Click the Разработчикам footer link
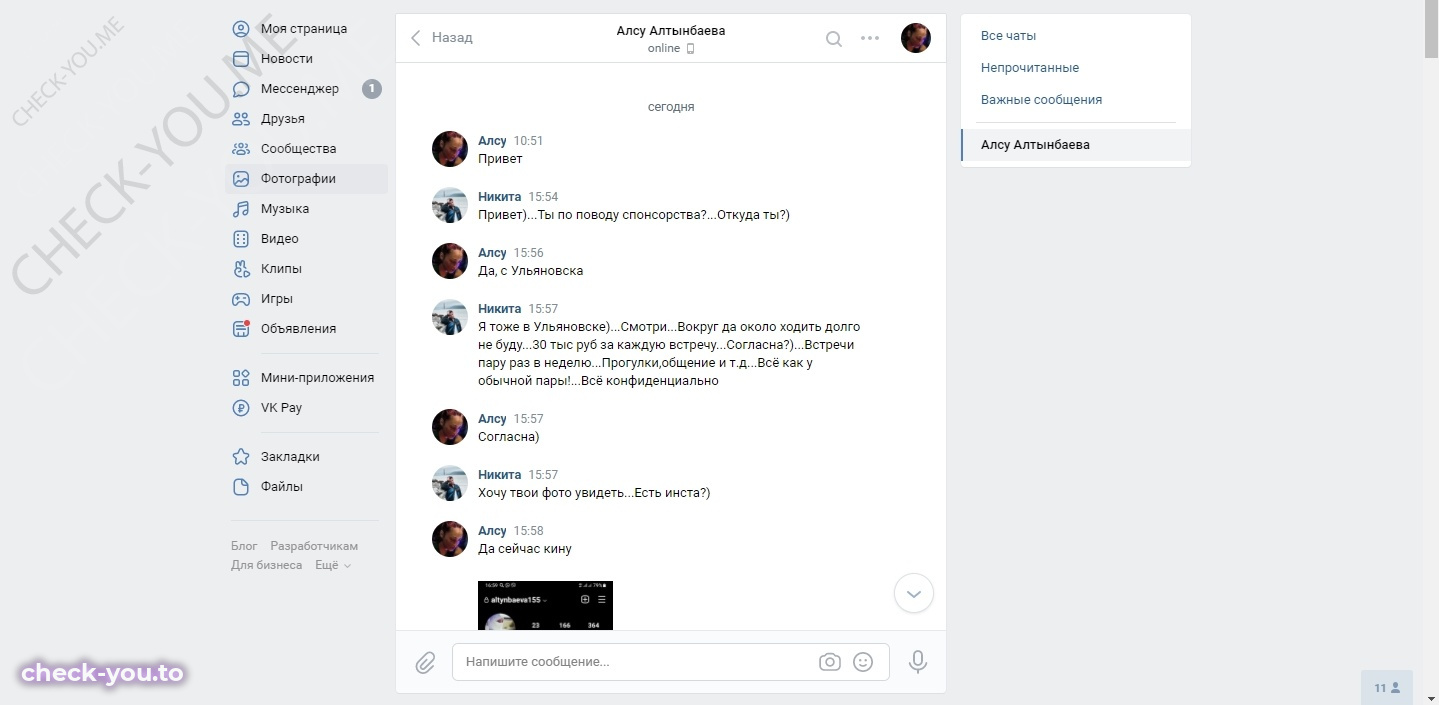This screenshot has height=705, width=1439. (x=314, y=546)
